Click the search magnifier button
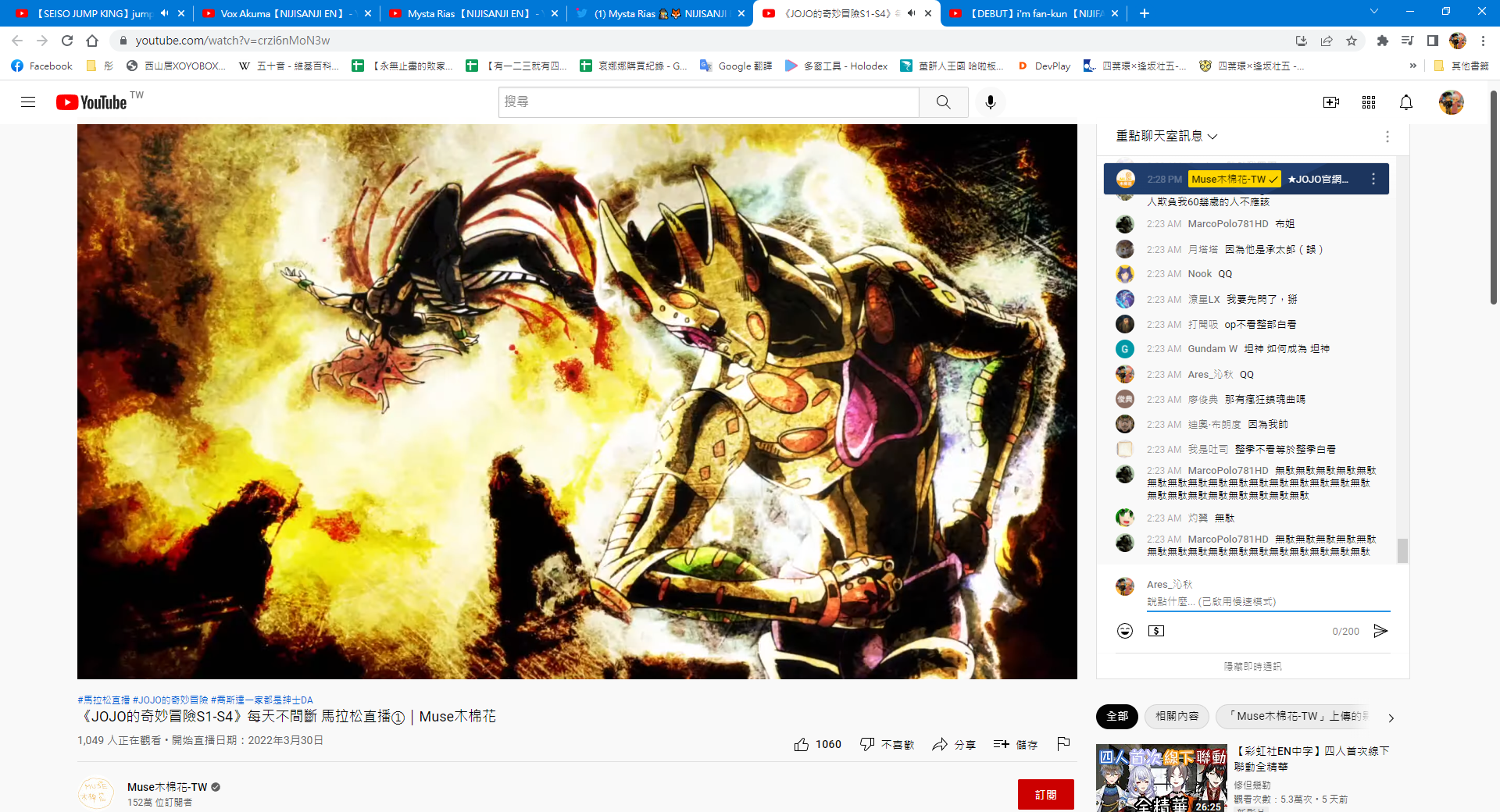Viewport: 1500px width, 812px height. [x=944, y=102]
